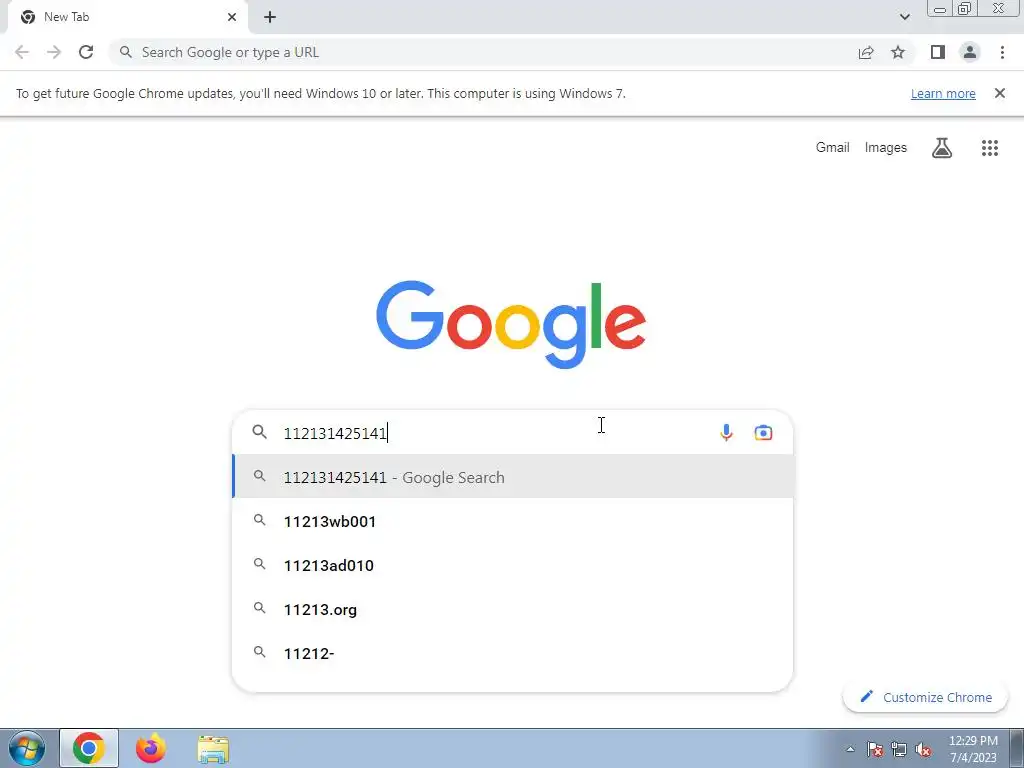Choose suggestion 11213ad010

point(513,565)
